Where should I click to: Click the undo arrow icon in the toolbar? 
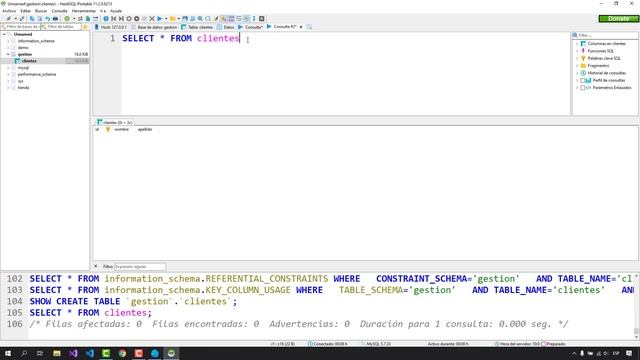47,19
